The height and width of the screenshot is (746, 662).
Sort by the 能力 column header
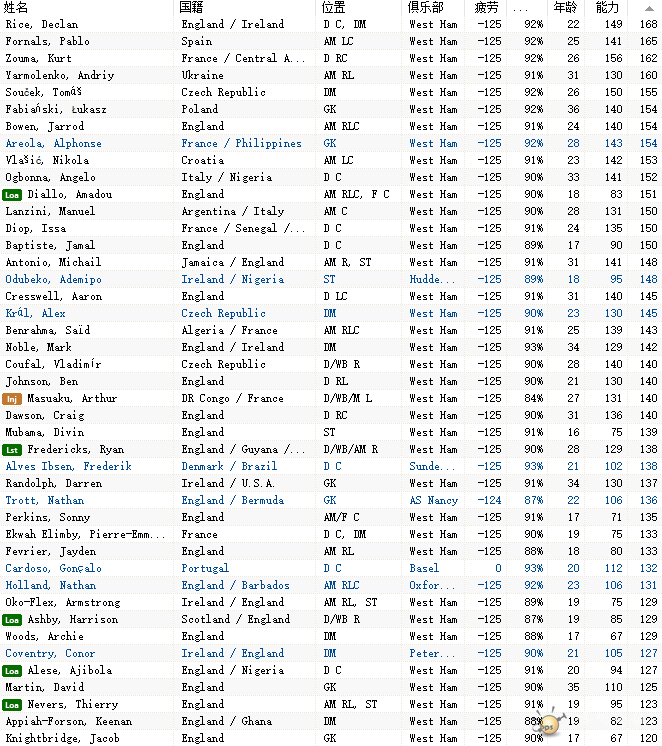[607, 8]
